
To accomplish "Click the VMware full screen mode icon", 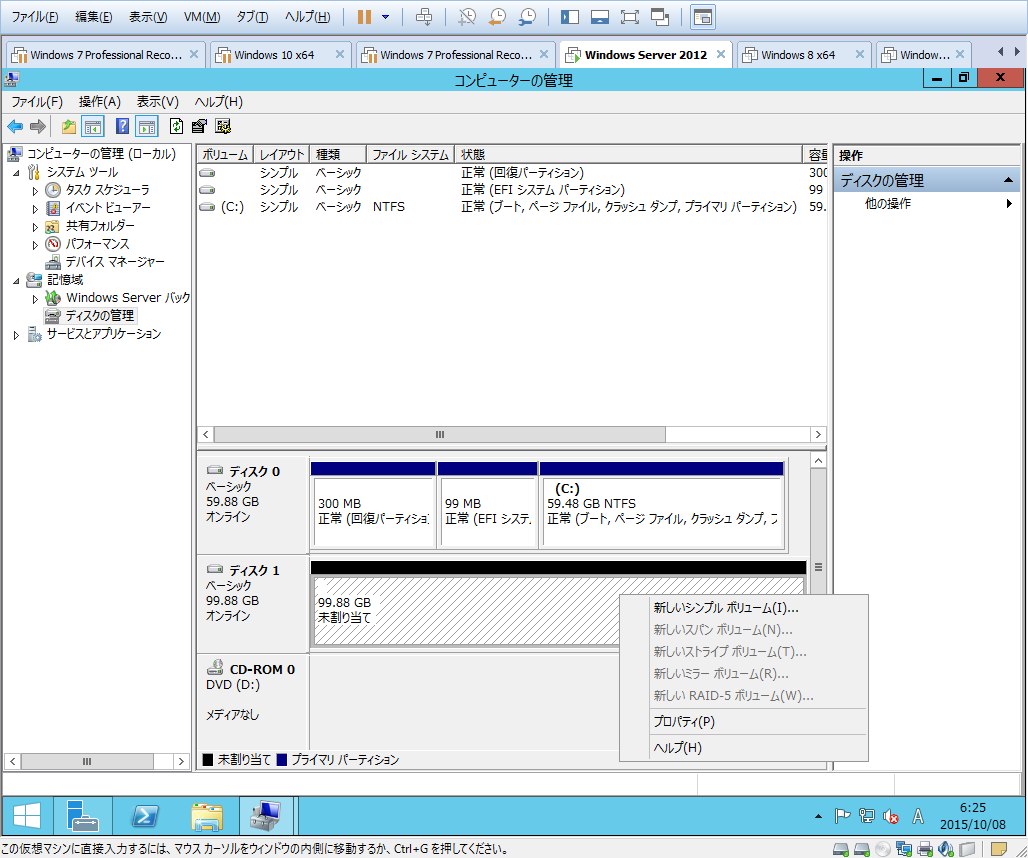I will (x=629, y=16).
